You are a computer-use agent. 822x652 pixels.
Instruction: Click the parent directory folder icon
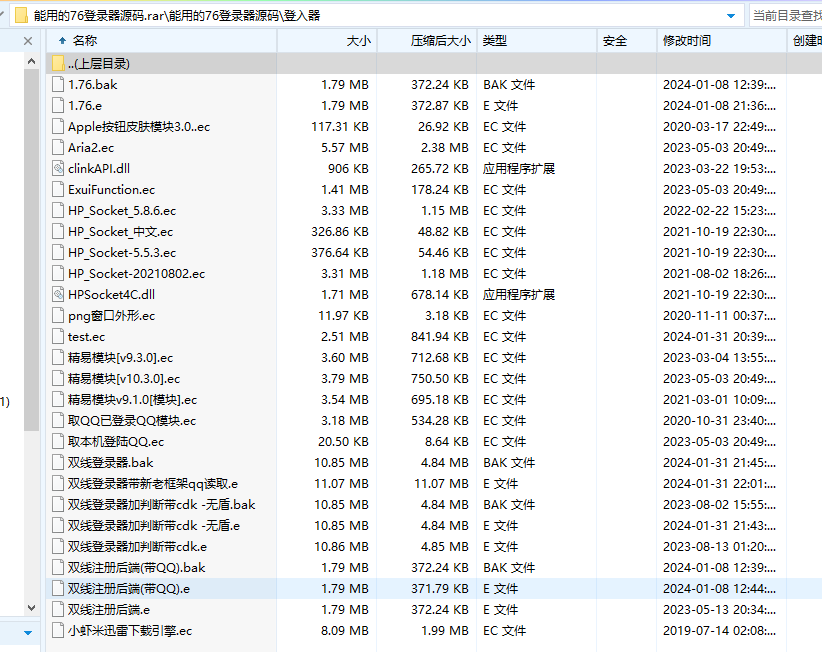pos(58,63)
